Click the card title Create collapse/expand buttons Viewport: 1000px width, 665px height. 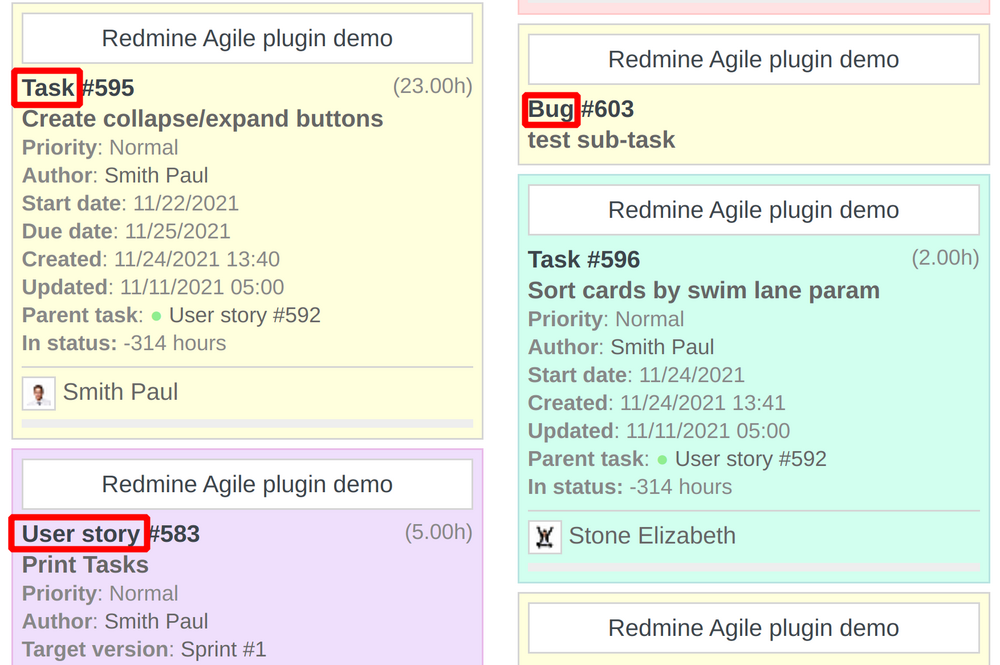pyautogui.click(x=202, y=118)
